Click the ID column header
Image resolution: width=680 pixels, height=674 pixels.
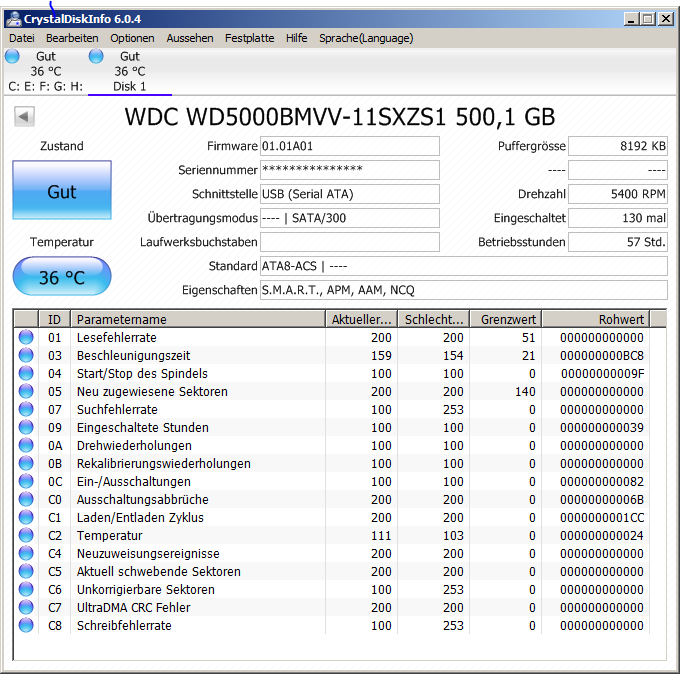coord(55,319)
